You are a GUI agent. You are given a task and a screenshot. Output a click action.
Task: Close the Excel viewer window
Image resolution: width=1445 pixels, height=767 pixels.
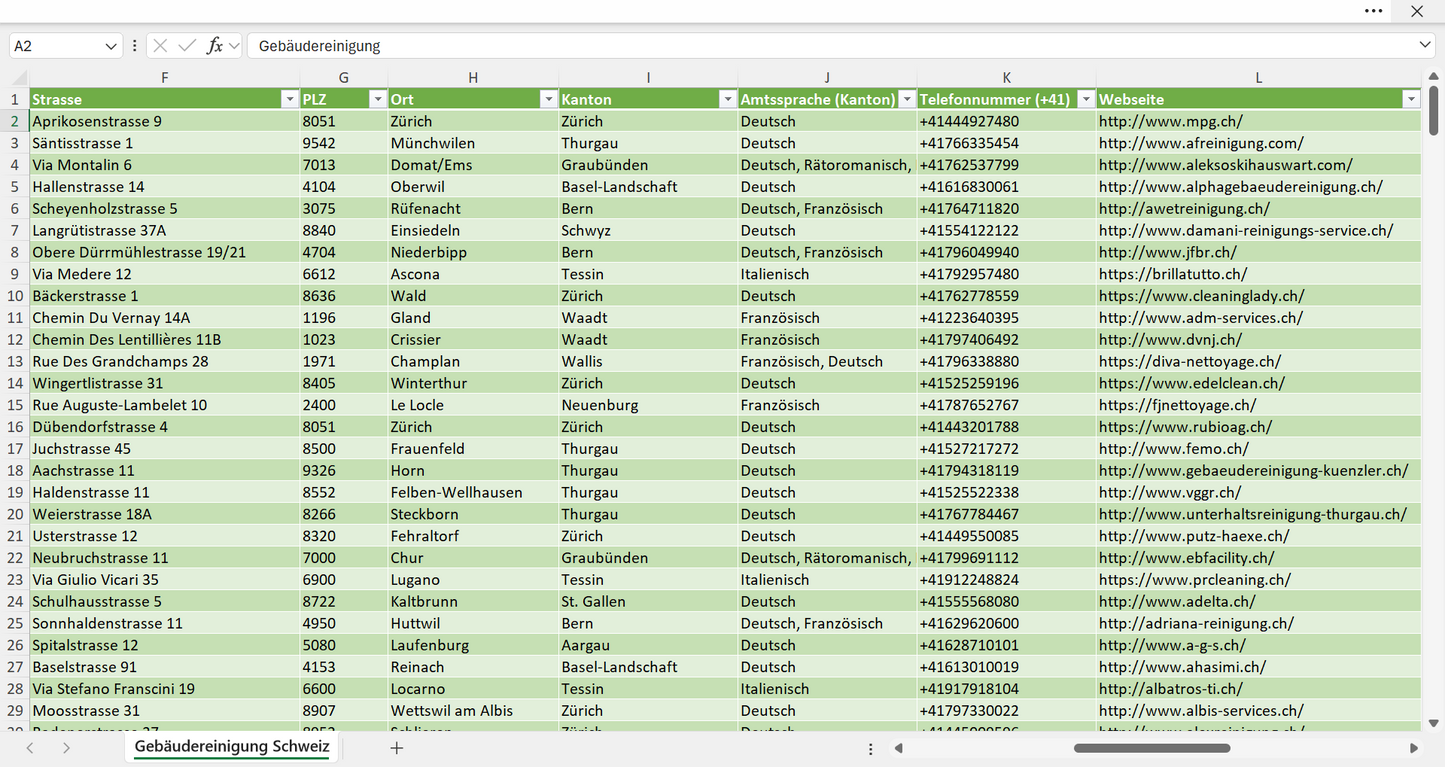click(1417, 11)
